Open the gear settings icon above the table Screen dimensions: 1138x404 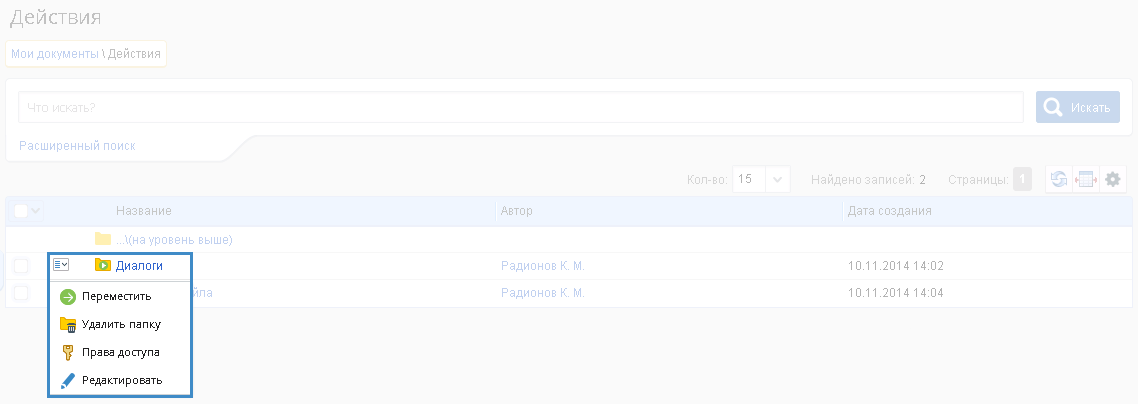1113,180
